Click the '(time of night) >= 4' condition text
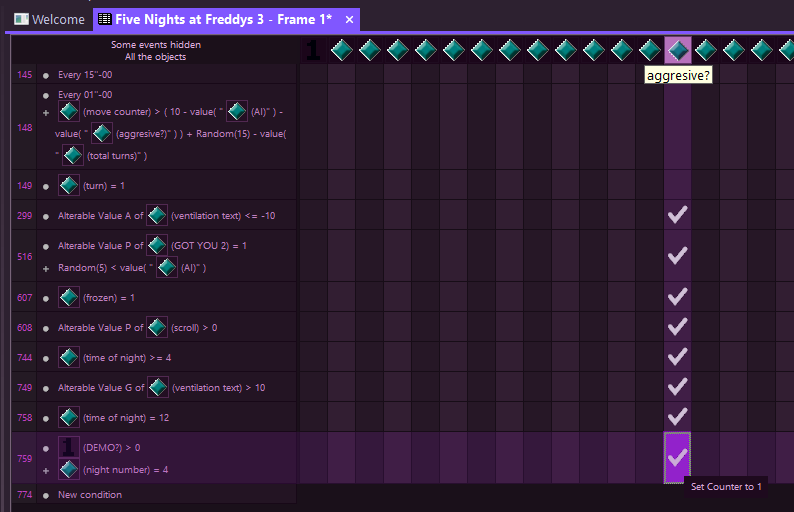Image resolution: width=794 pixels, height=512 pixels. tap(127, 358)
